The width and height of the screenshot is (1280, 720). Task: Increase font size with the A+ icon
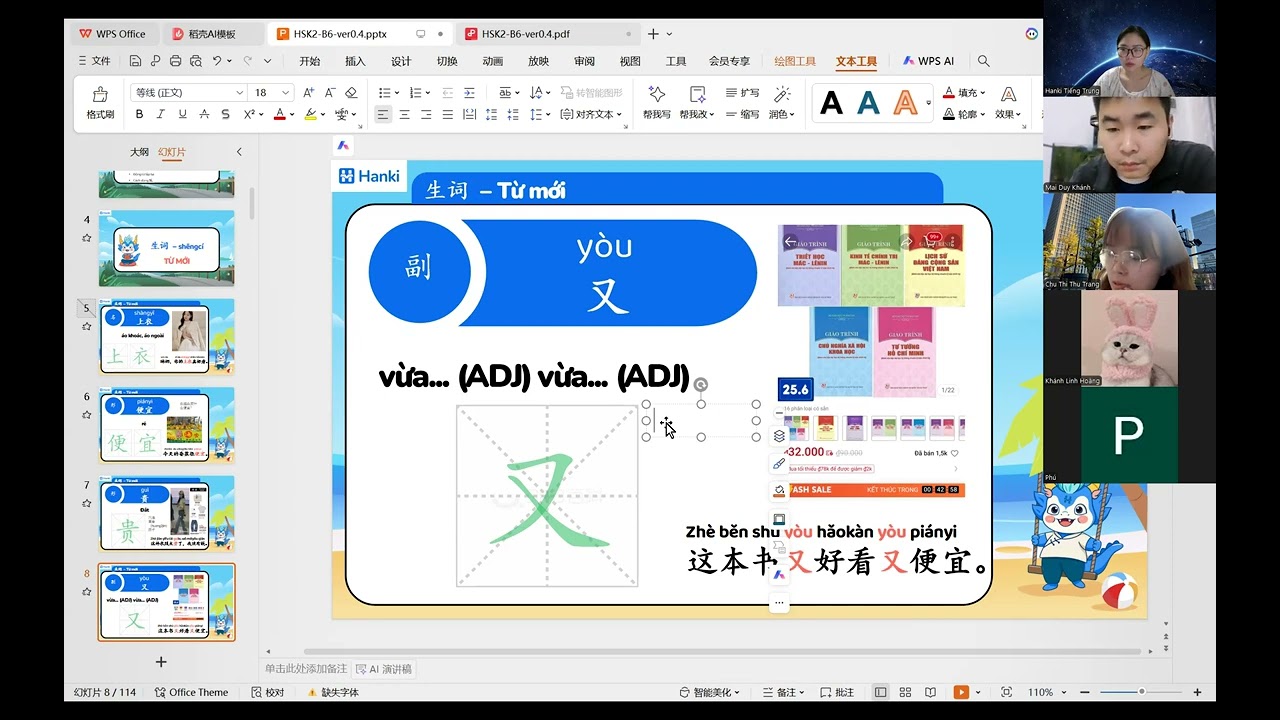[x=308, y=92]
